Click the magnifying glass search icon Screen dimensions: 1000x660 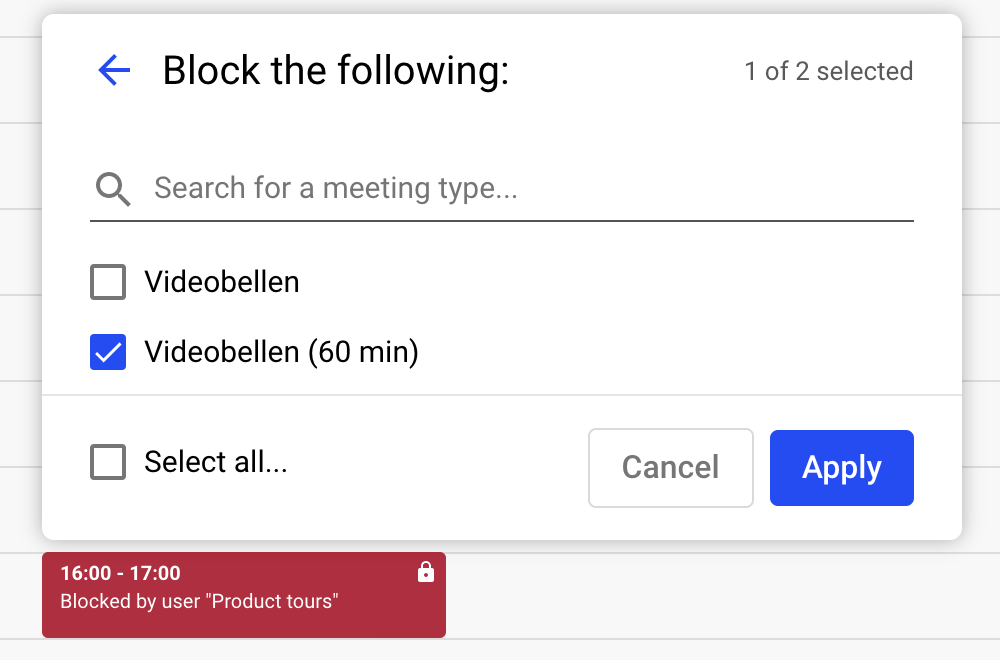pyautogui.click(x=112, y=188)
